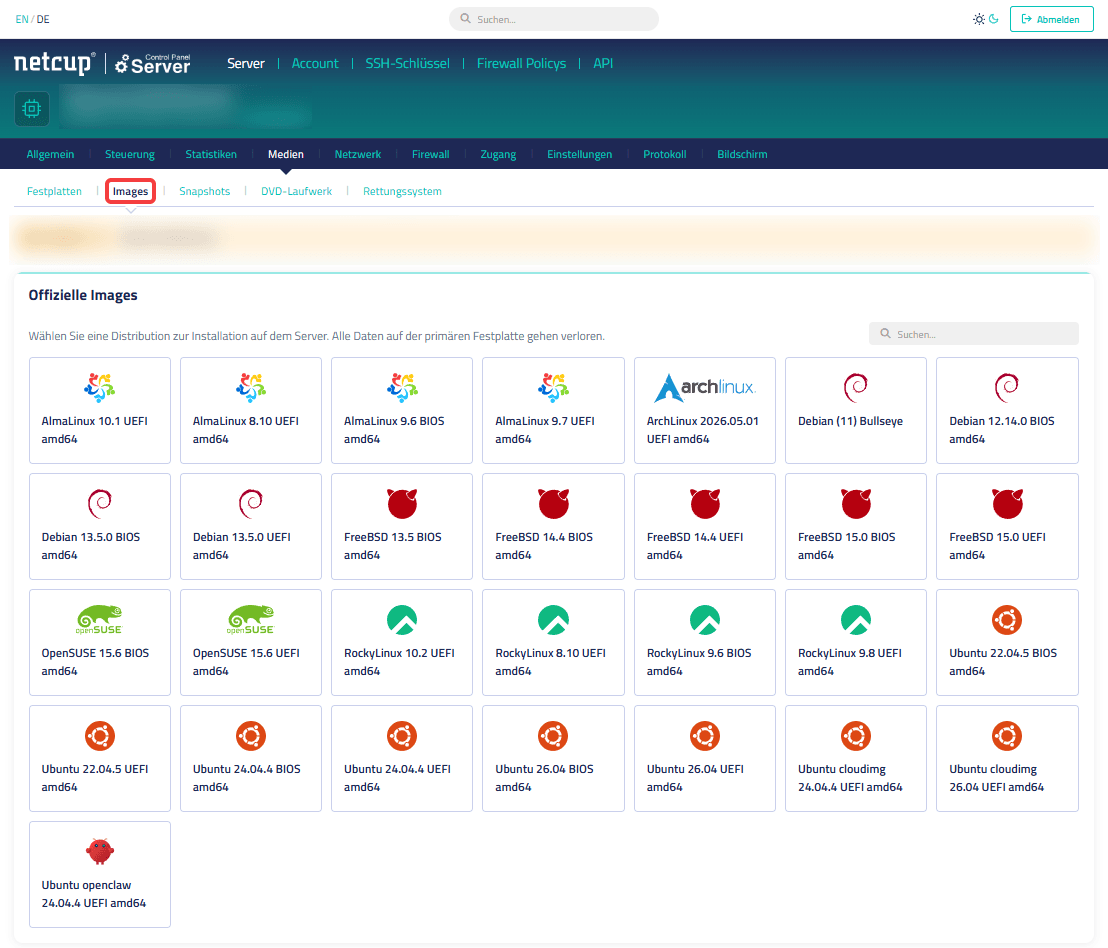The width and height of the screenshot is (1108, 948).
Task: Click the RockyLinux 10.2 UEFI logo icon
Action: coord(402,620)
